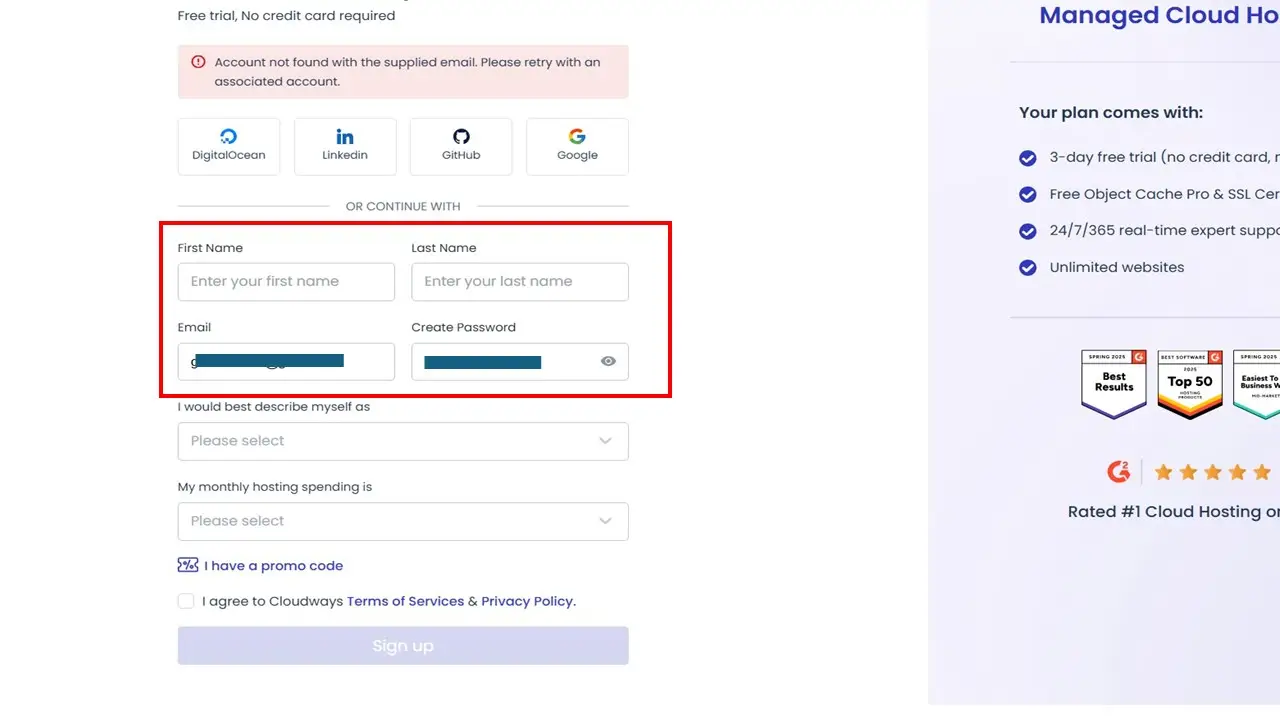
Task: Click 'OR CONTINUE WITH' text
Action: coord(403,206)
